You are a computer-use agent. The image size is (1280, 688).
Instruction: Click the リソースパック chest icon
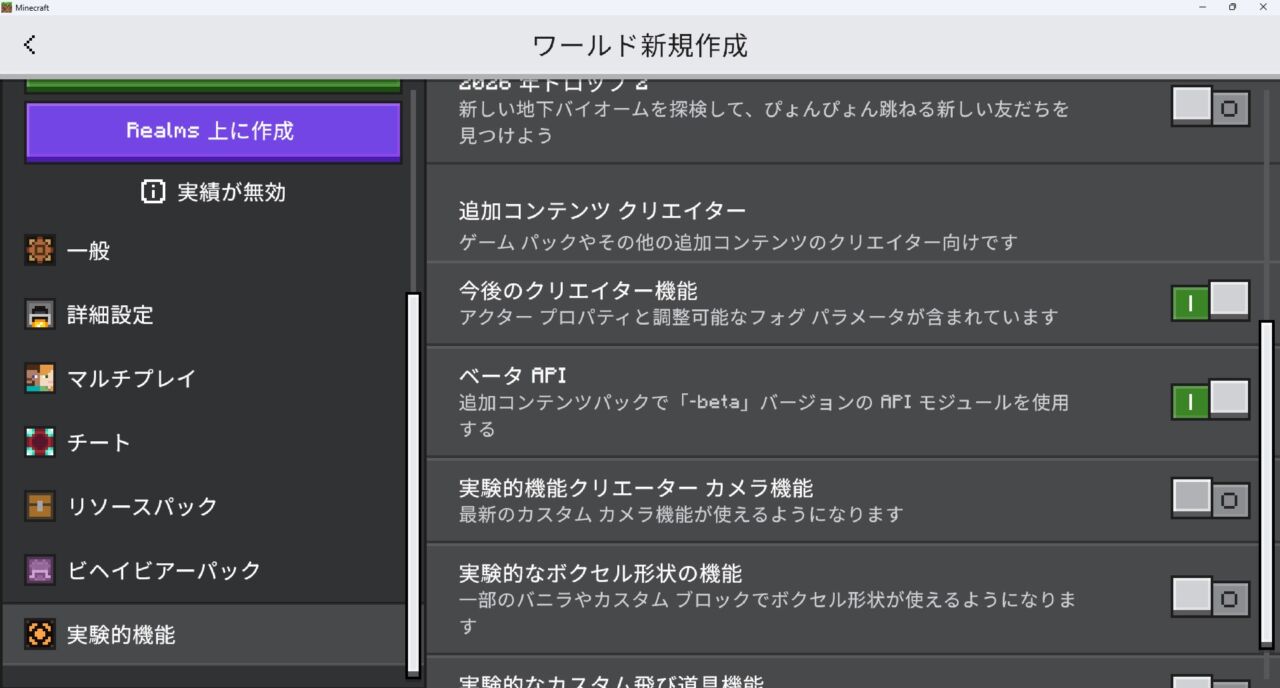pos(40,506)
